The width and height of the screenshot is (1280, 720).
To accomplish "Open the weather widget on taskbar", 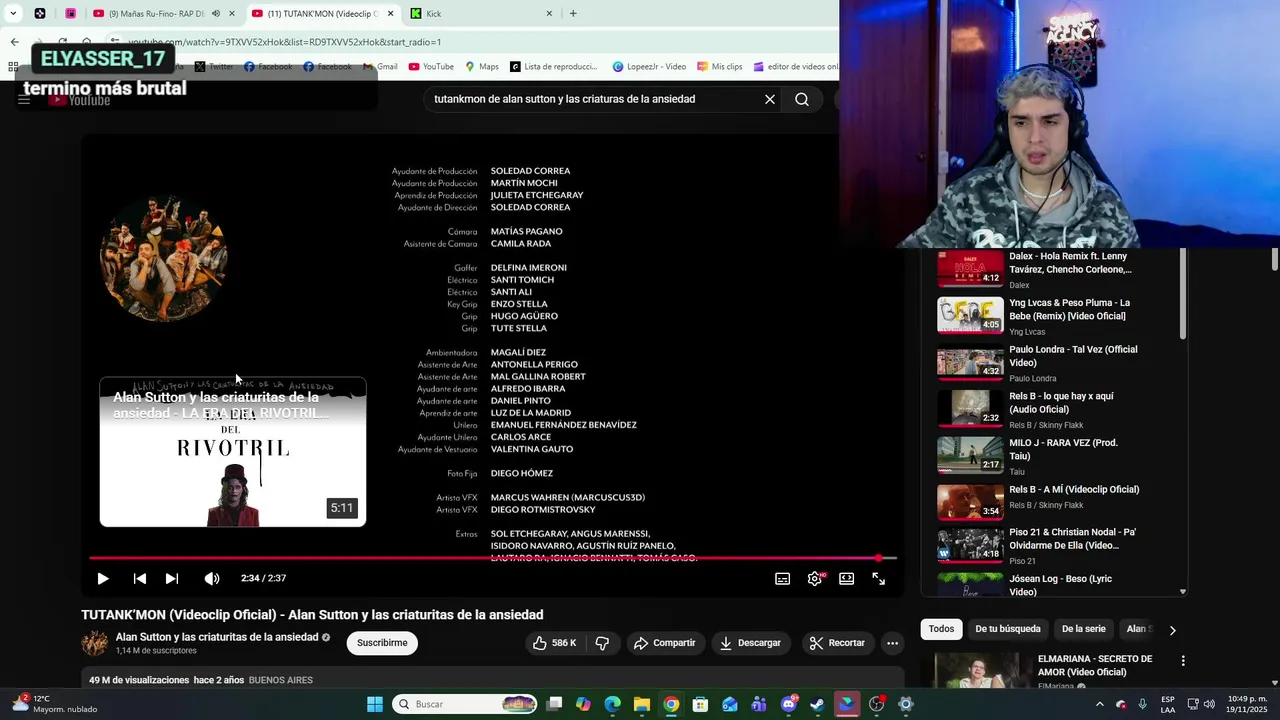I will 55,704.
